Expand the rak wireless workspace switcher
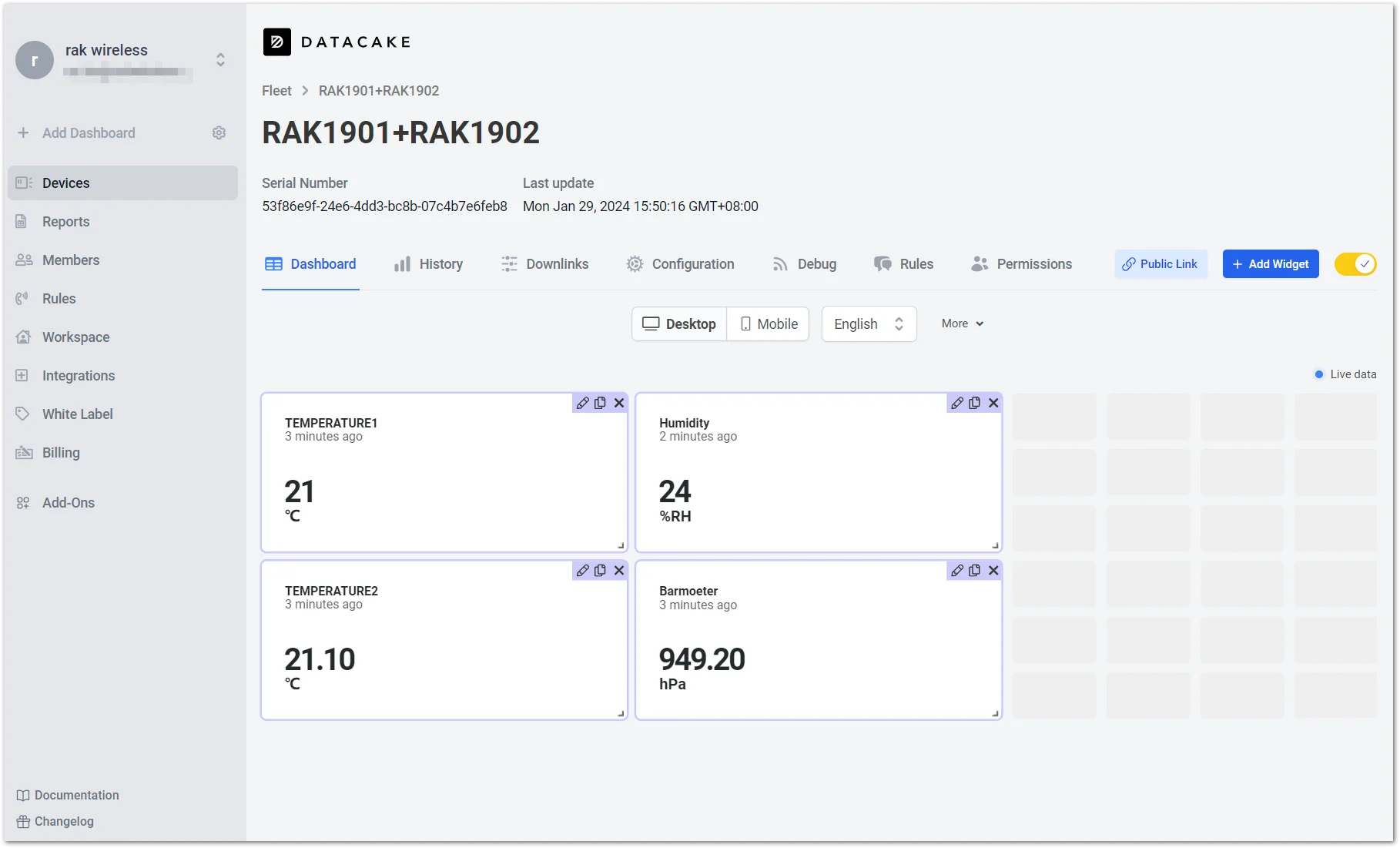The height and width of the screenshot is (848, 1400). (x=220, y=60)
